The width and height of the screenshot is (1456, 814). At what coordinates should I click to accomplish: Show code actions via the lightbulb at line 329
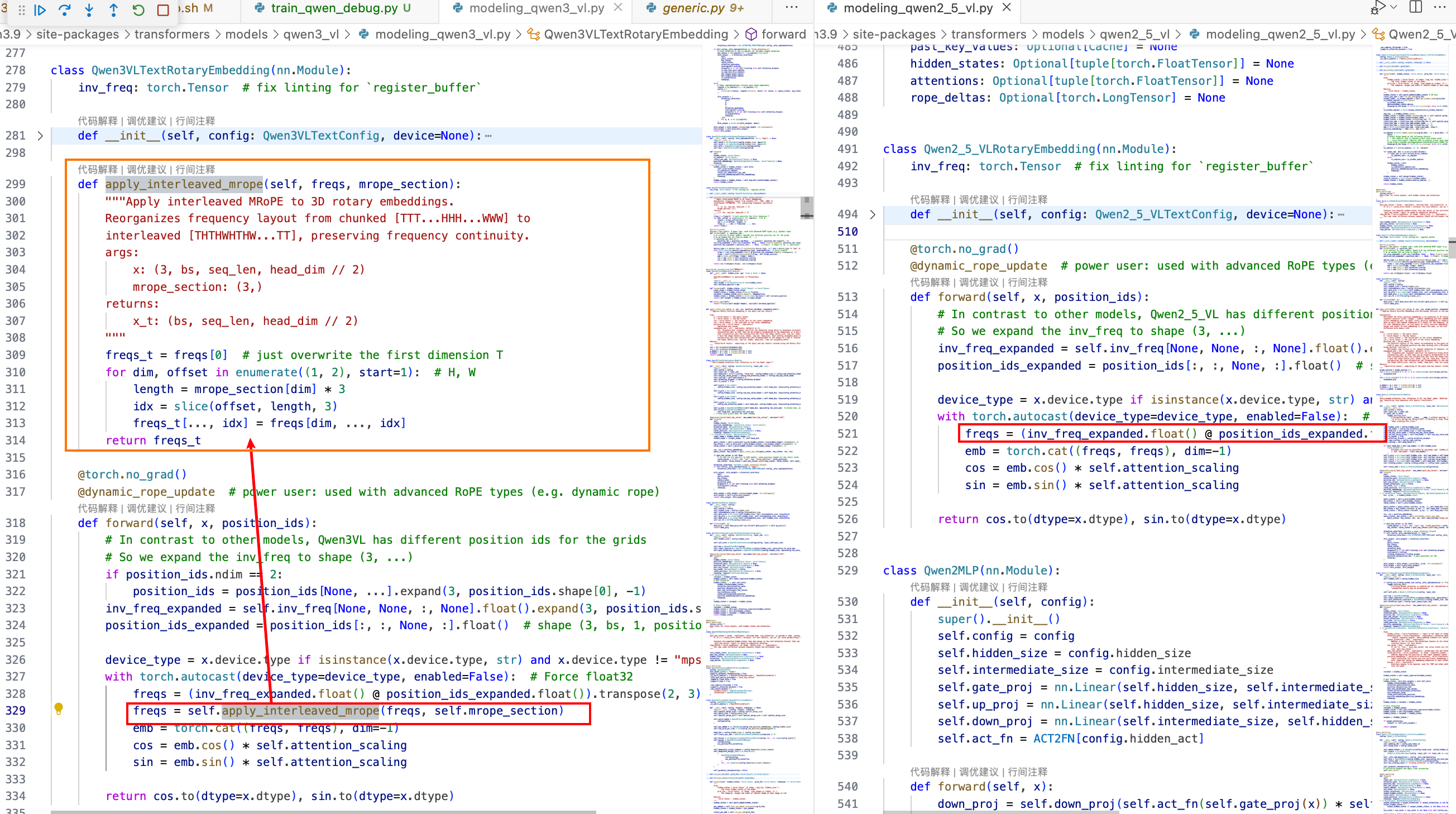point(58,708)
